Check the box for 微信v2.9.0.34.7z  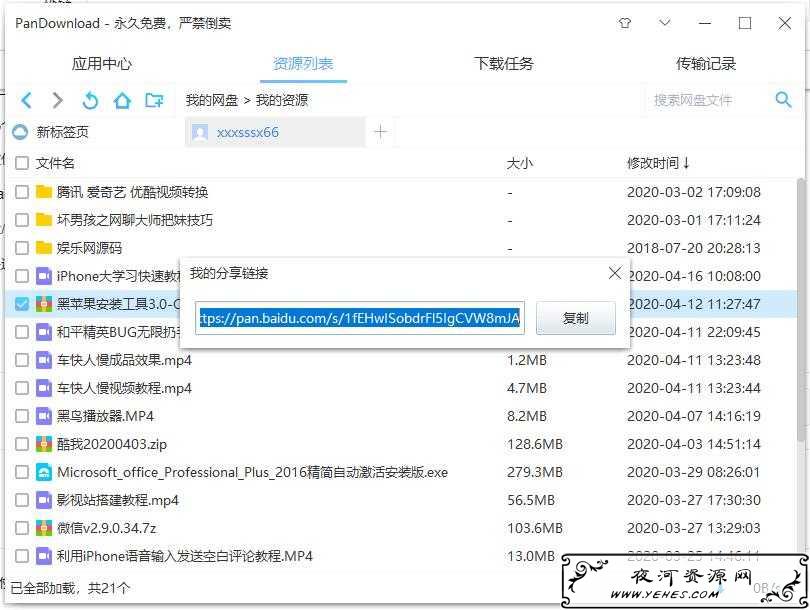[x=22, y=528]
